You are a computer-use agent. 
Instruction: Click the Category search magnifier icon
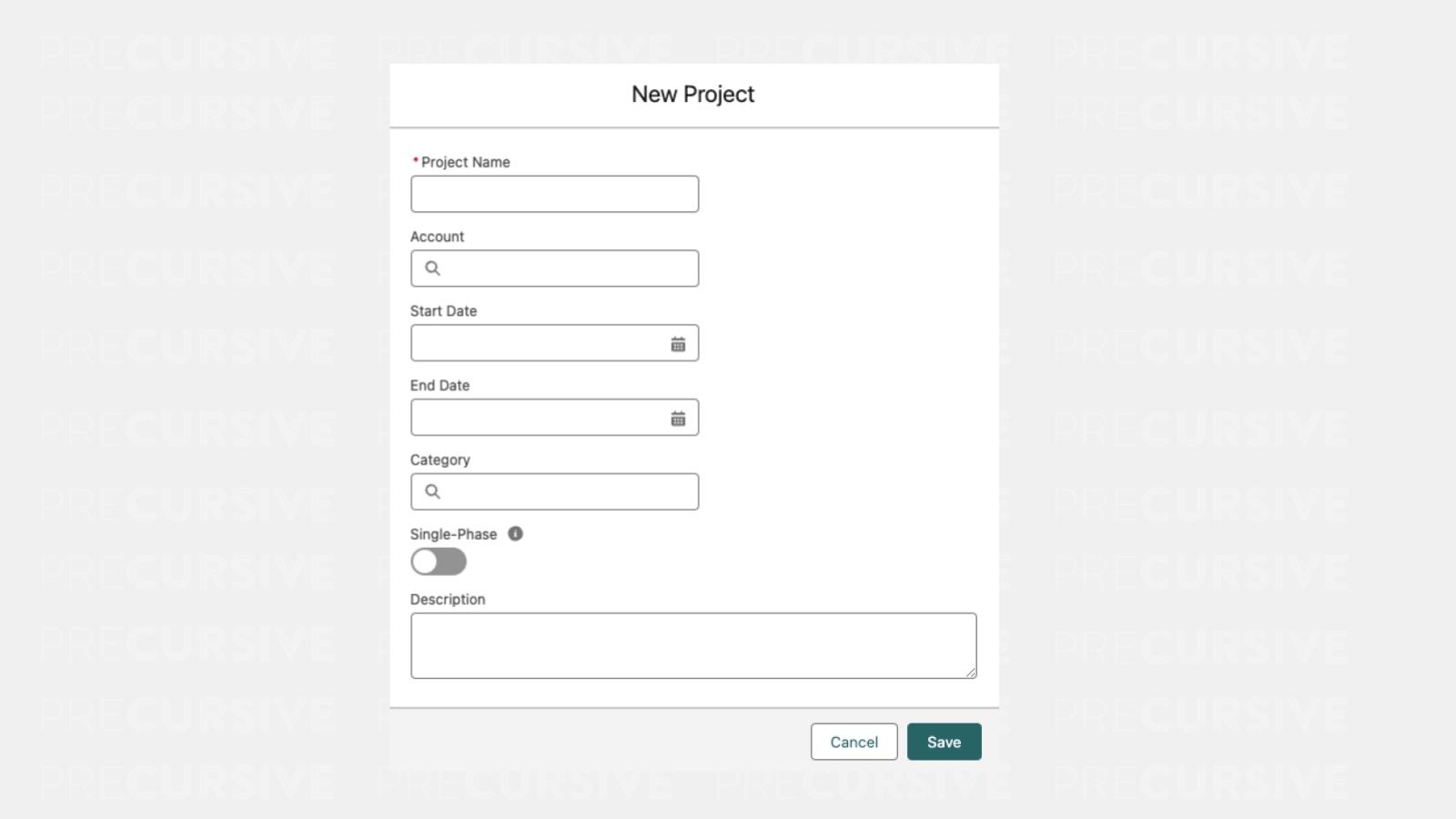(432, 491)
